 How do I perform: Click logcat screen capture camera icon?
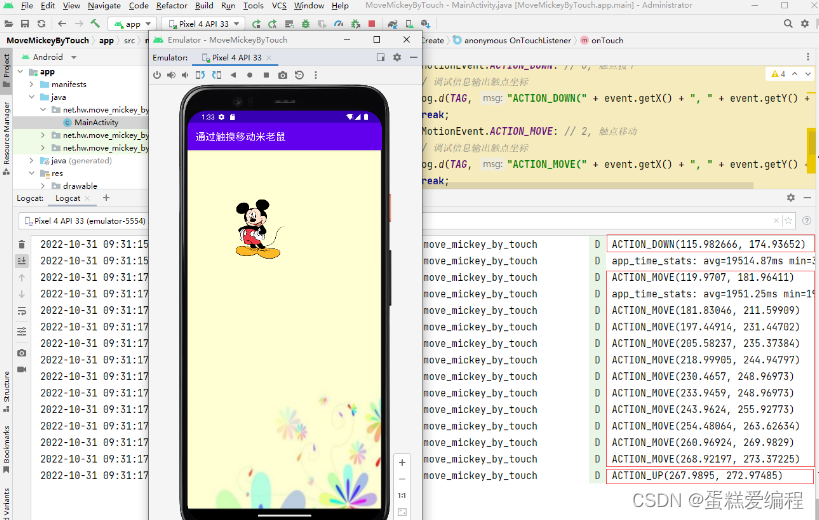pos(21,353)
